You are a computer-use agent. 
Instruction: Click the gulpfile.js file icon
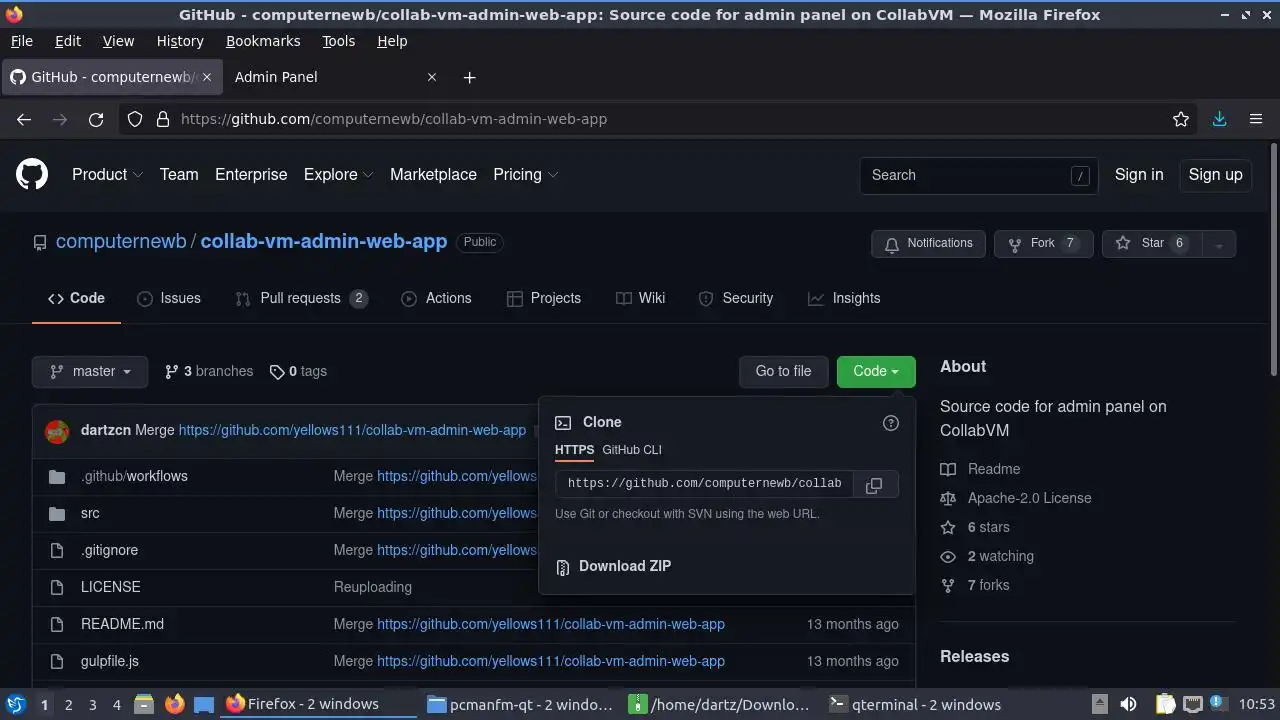pyautogui.click(x=57, y=661)
